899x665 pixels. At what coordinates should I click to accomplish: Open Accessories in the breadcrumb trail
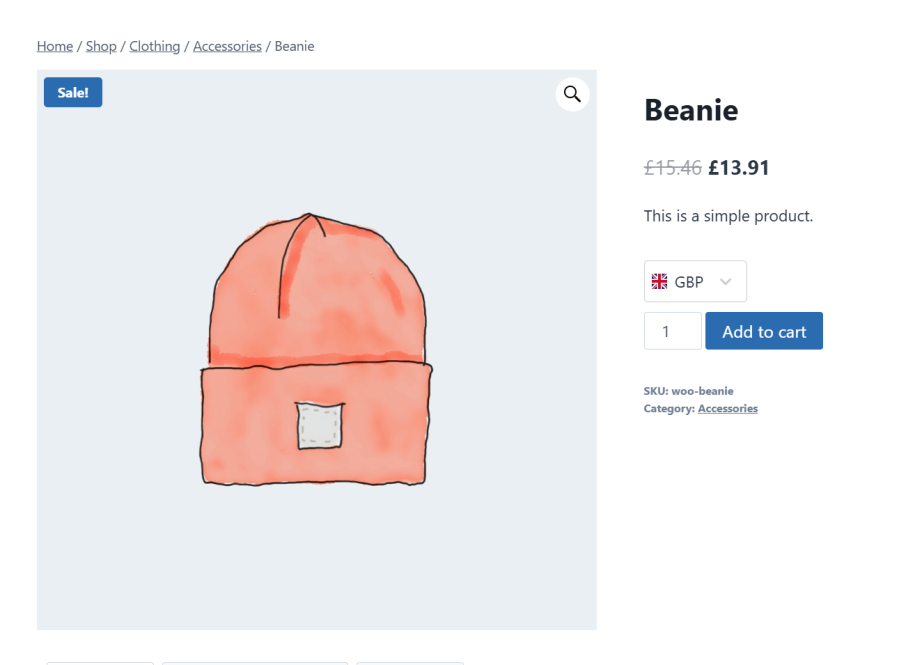coord(227,46)
